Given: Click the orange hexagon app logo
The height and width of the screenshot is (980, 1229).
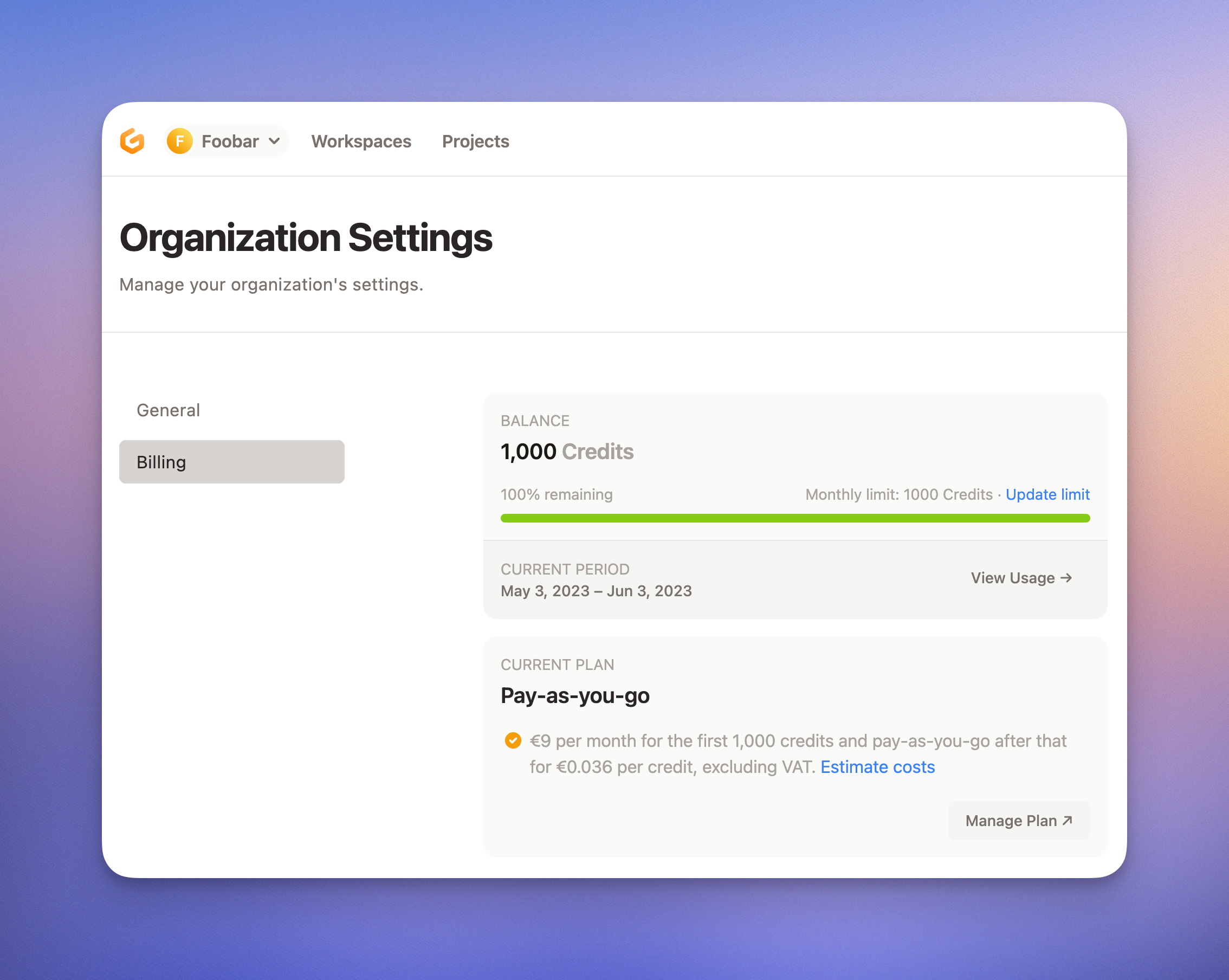Looking at the screenshot, I should [x=132, y=141].
